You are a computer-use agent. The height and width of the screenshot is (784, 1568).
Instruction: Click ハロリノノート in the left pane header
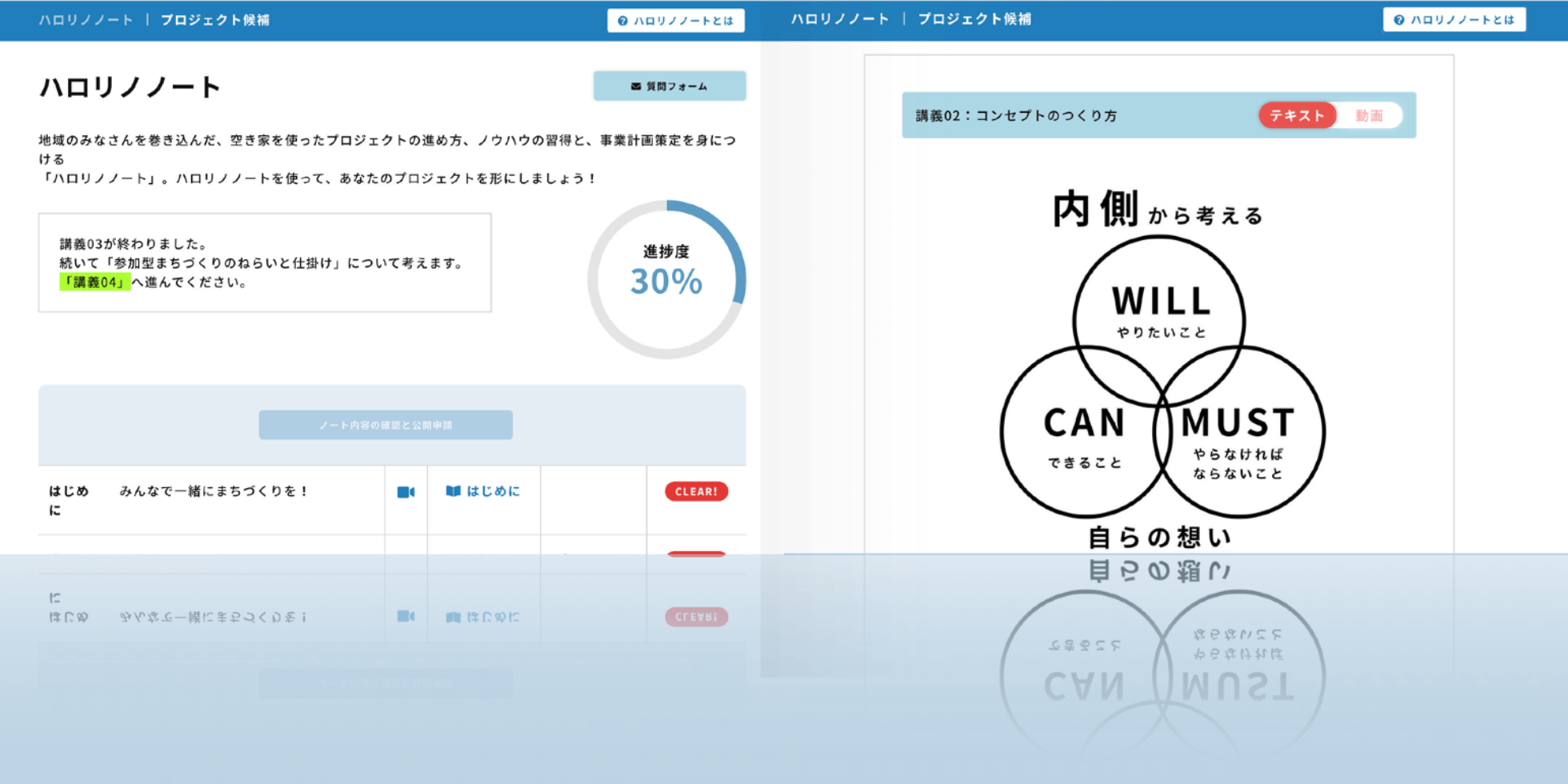pyautogui.click(x=86, y=20)
